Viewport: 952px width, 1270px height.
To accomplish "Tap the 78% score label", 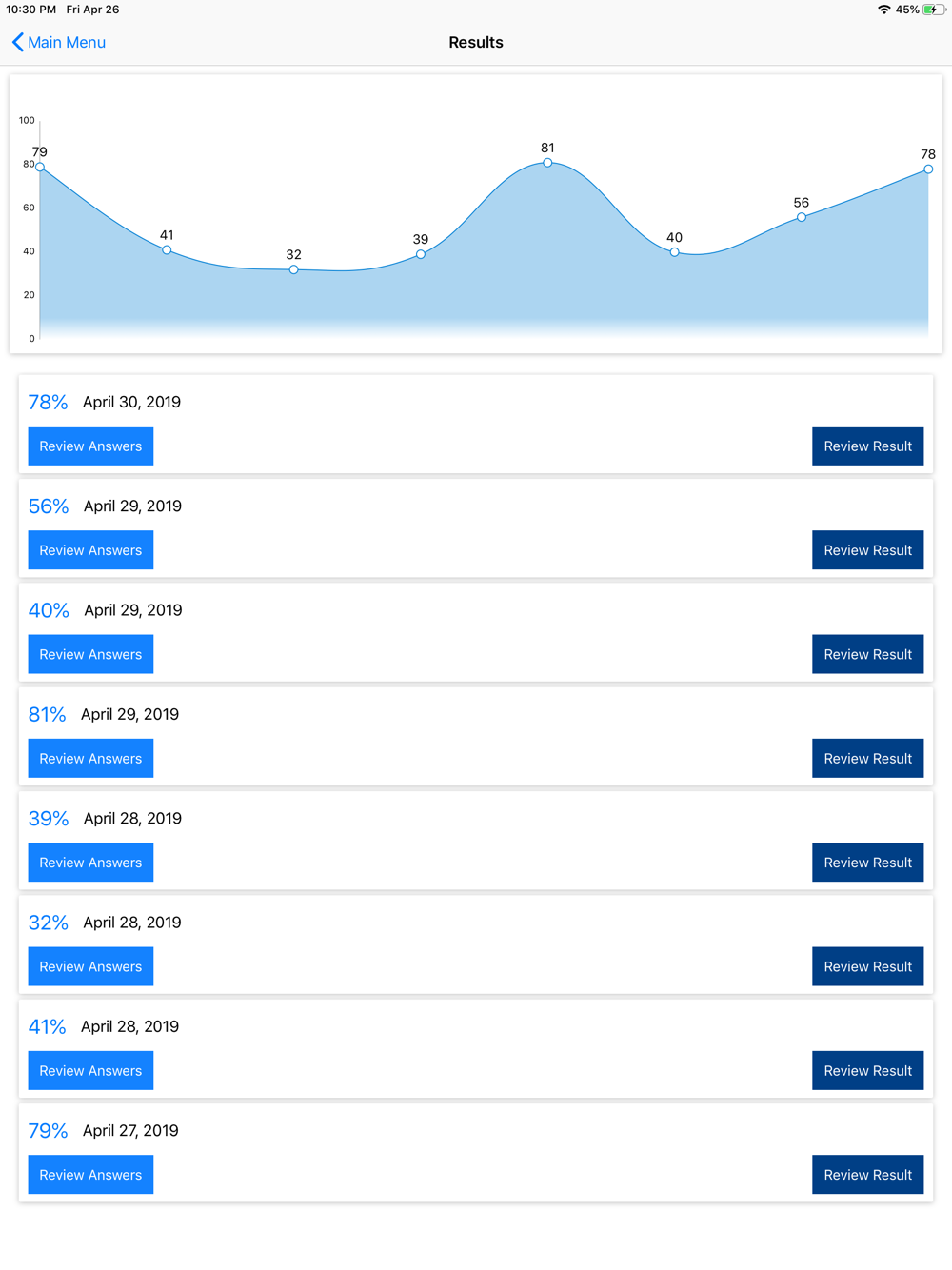I will pyautogui.click(x=48, y=402).
